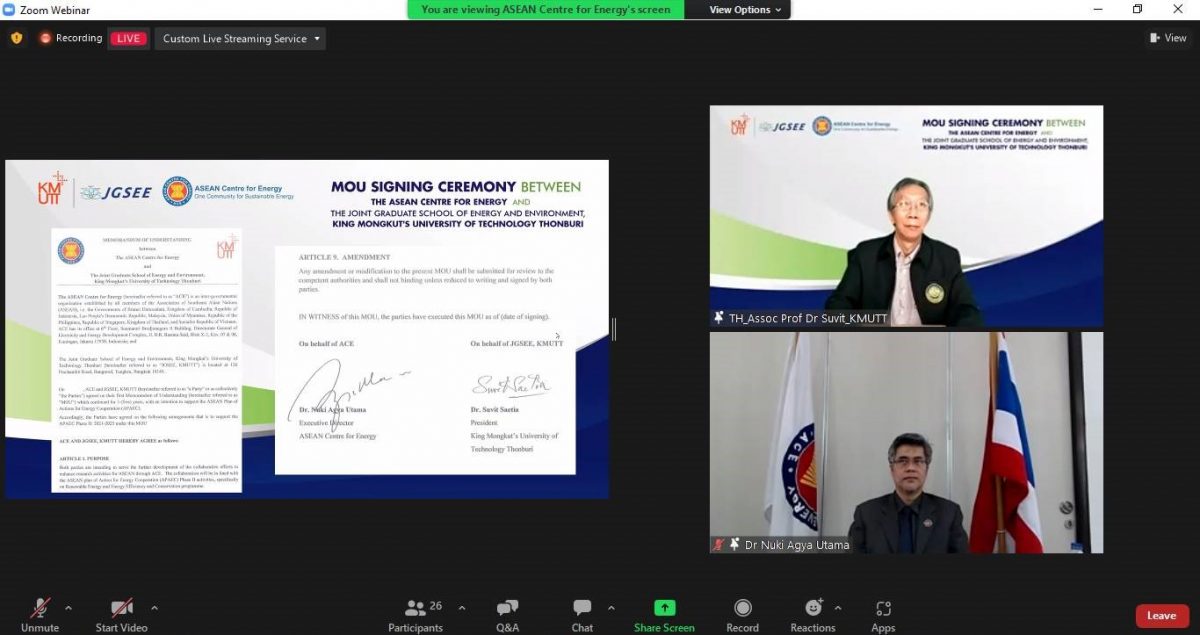The image size is (1200, 635).
Task: Change layout with the View button
Action: pos(1167,38)
